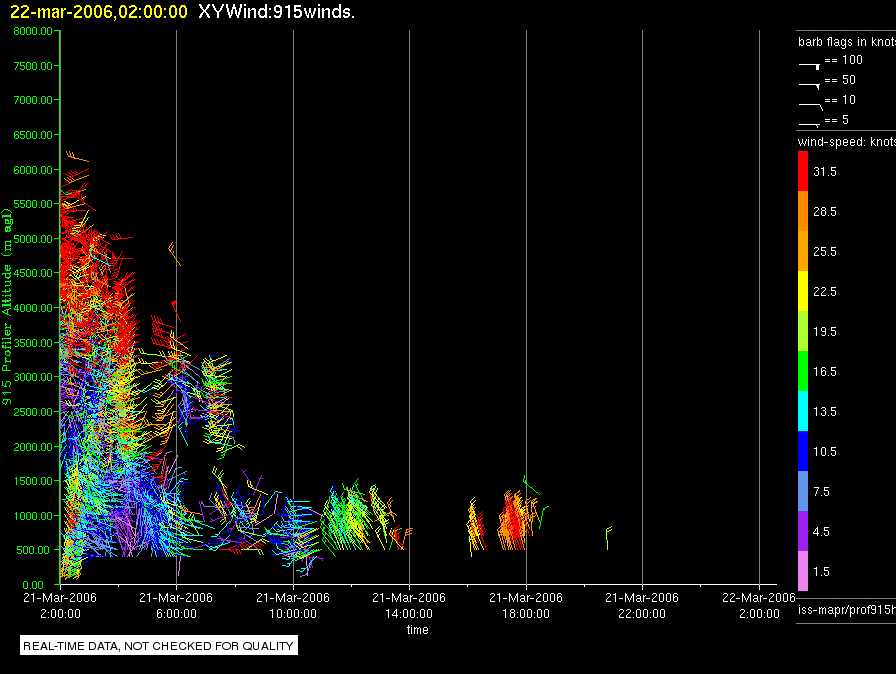Click the 50 knot barb flag icon
The width and height of the screenshot is (896, 674).
(x=810, y=85)
